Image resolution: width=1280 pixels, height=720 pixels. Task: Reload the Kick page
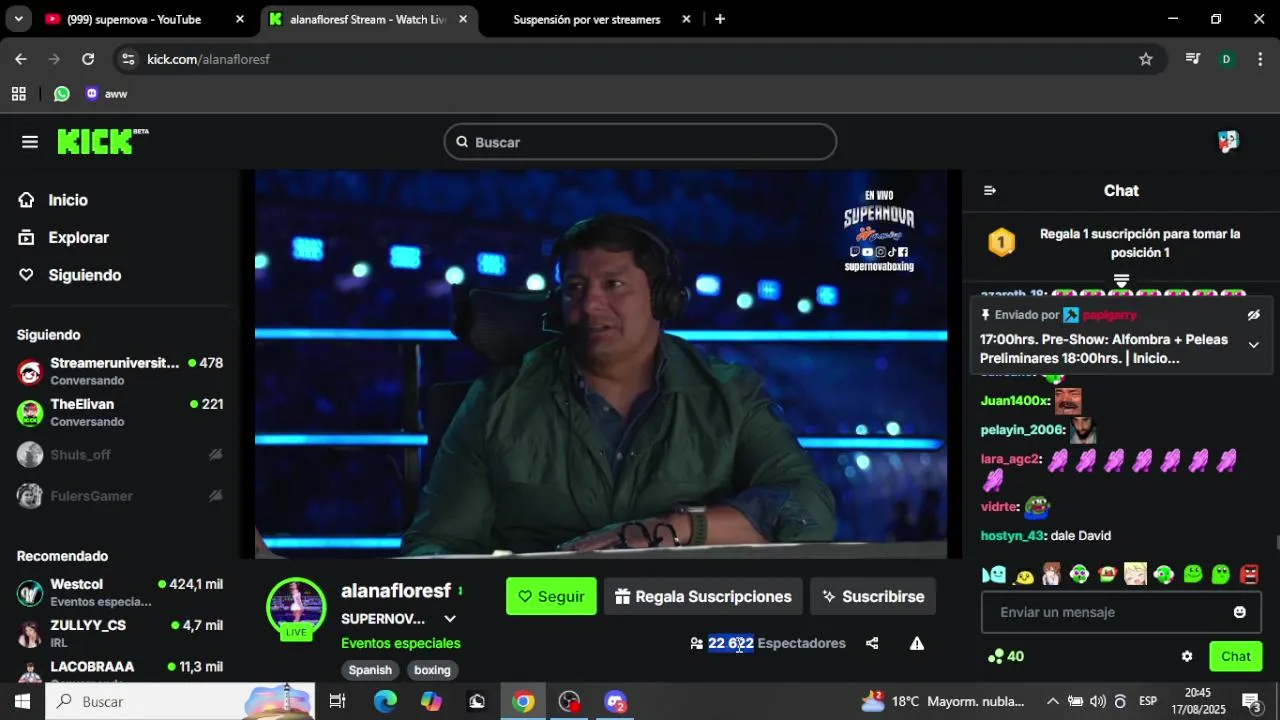88,59
